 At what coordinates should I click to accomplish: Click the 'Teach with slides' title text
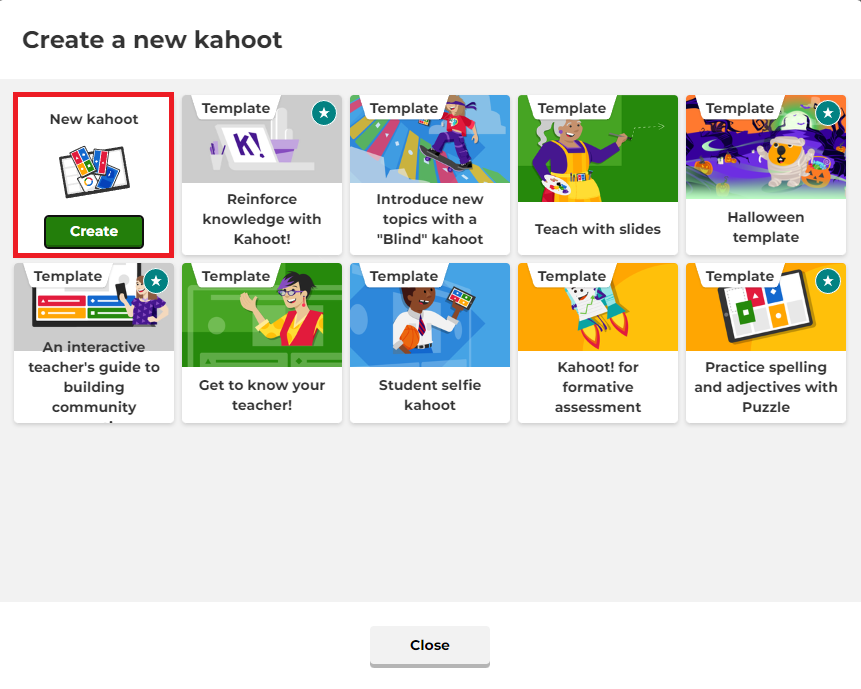pyautogui.click(x=598, y=229)
